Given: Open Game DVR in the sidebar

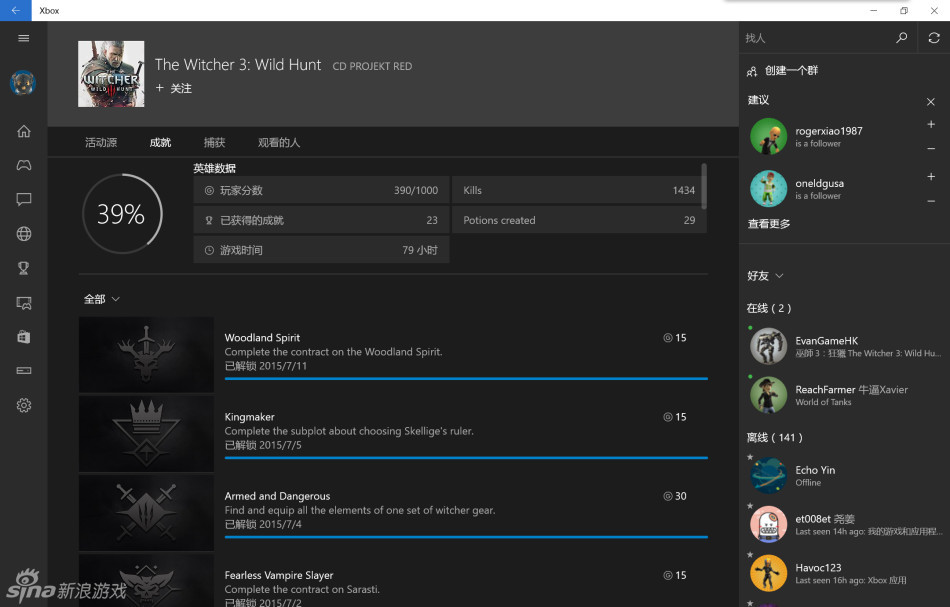Looking at the screenshot, I should pyautogui.click(x=24, y=302).
